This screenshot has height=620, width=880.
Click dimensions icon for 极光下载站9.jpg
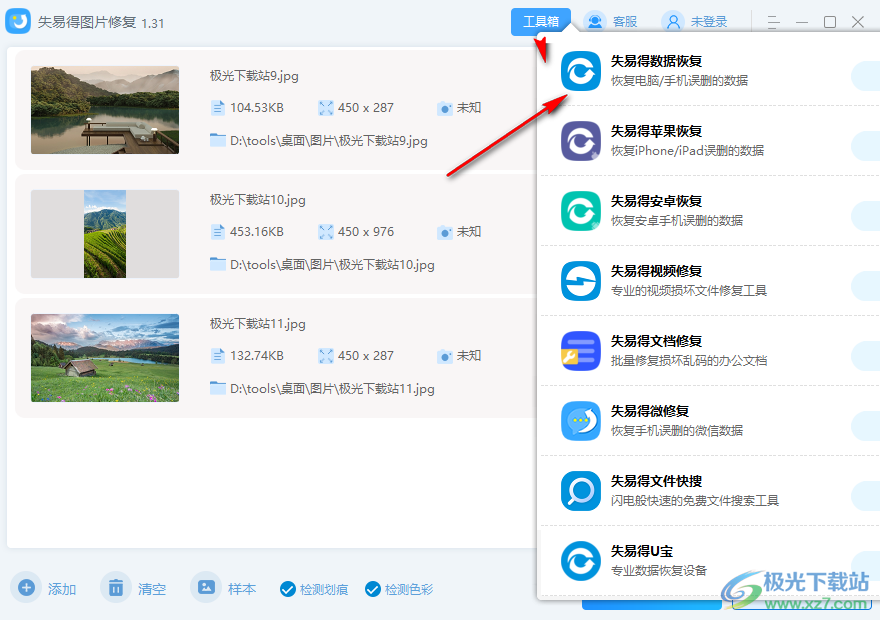326,108
